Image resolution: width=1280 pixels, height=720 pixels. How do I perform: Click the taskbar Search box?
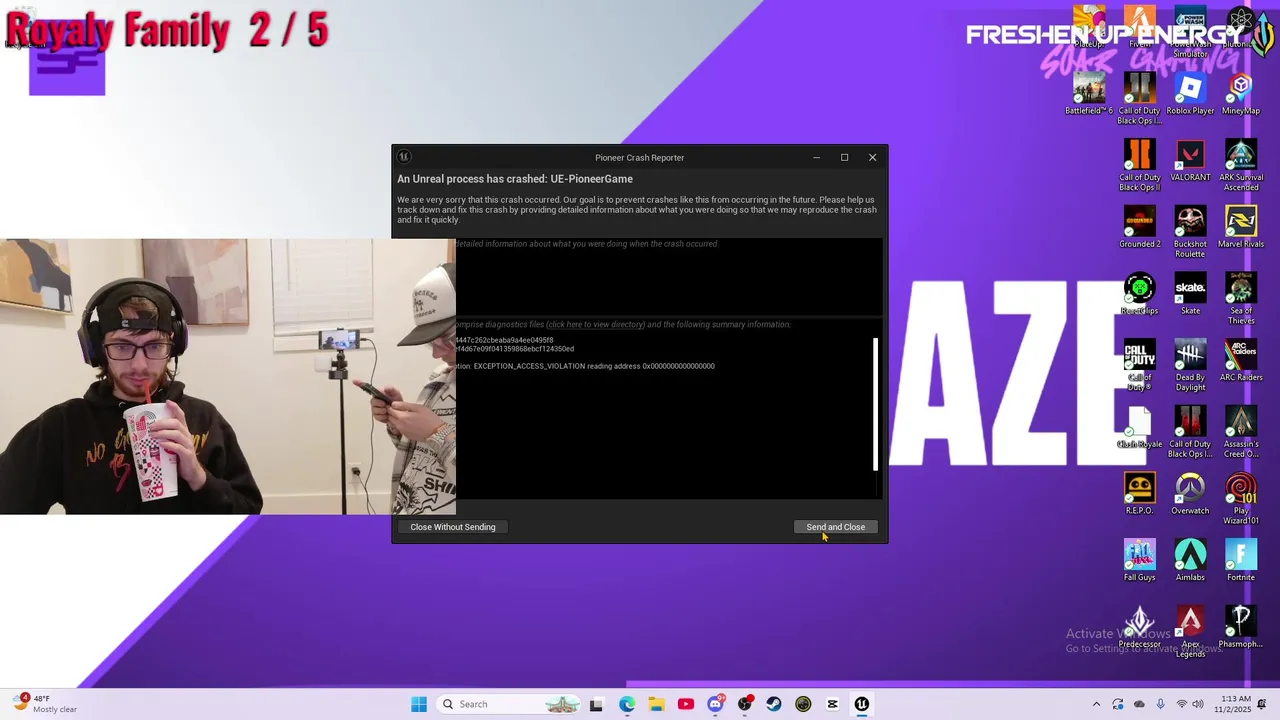point(511,704)
